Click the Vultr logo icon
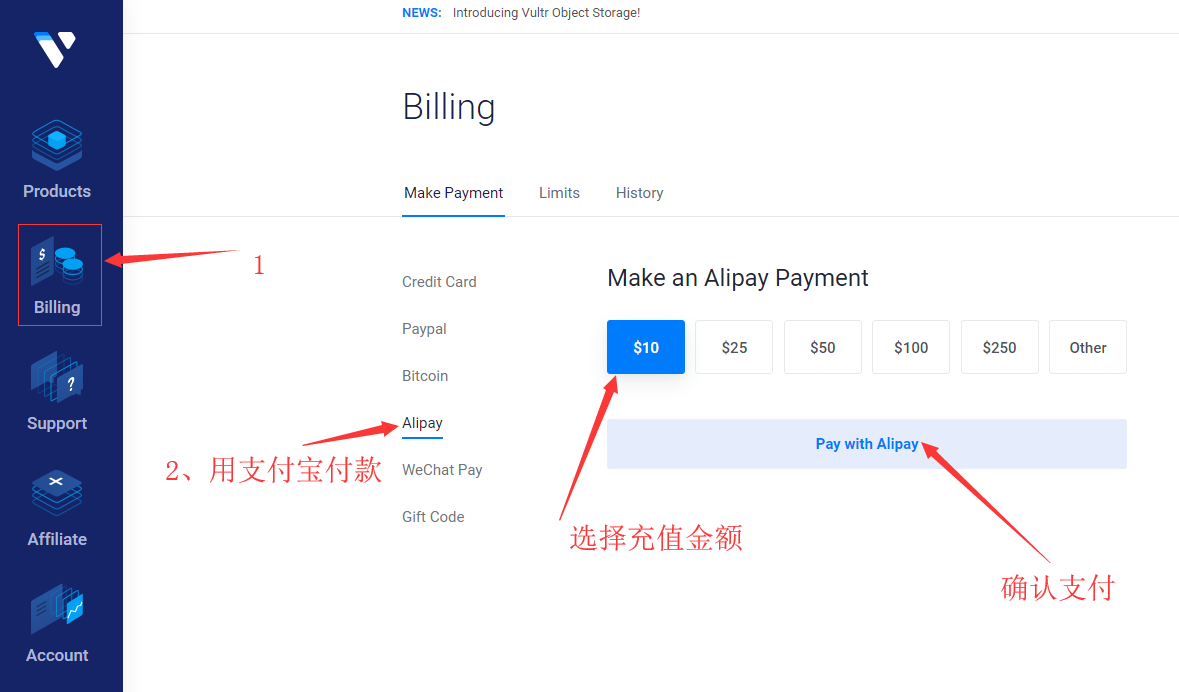The image size is (1179, 692). 57,47
